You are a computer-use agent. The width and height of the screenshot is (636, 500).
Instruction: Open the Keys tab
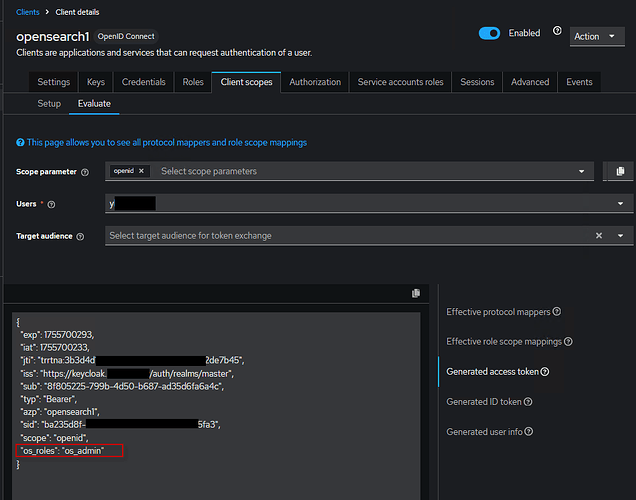pyautogui.click(x=96, y=82)
